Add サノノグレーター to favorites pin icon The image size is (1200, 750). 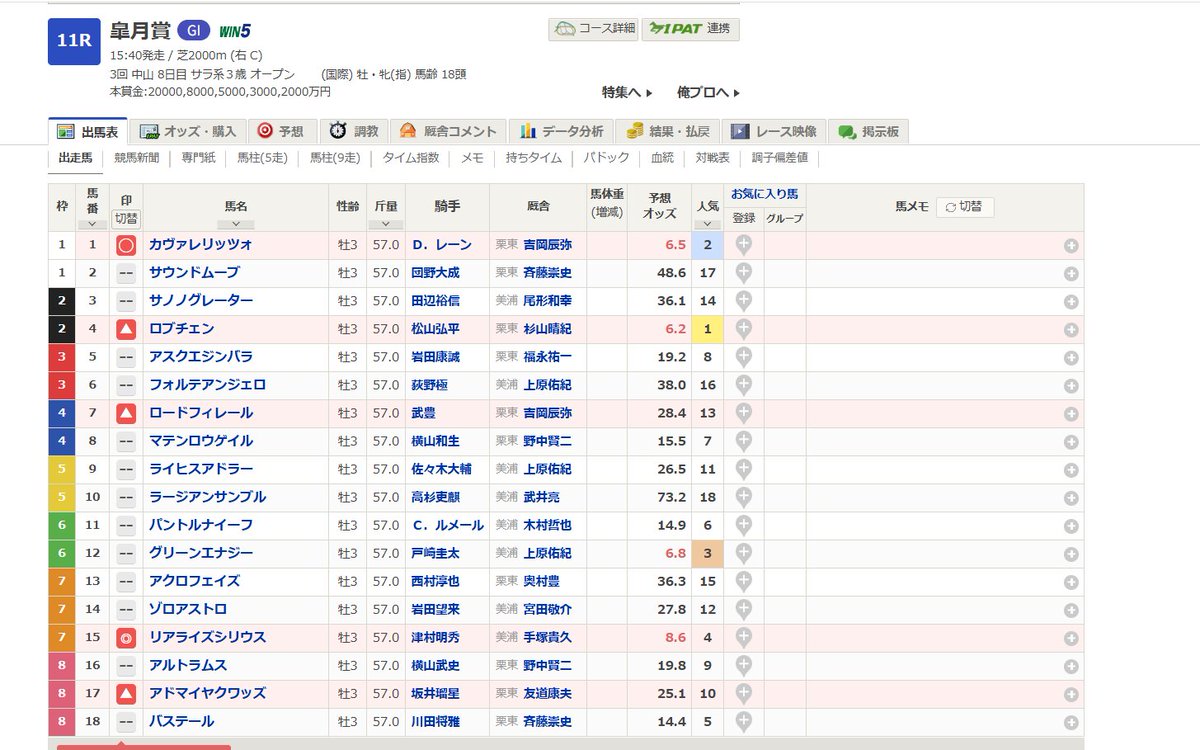(743, 301)
